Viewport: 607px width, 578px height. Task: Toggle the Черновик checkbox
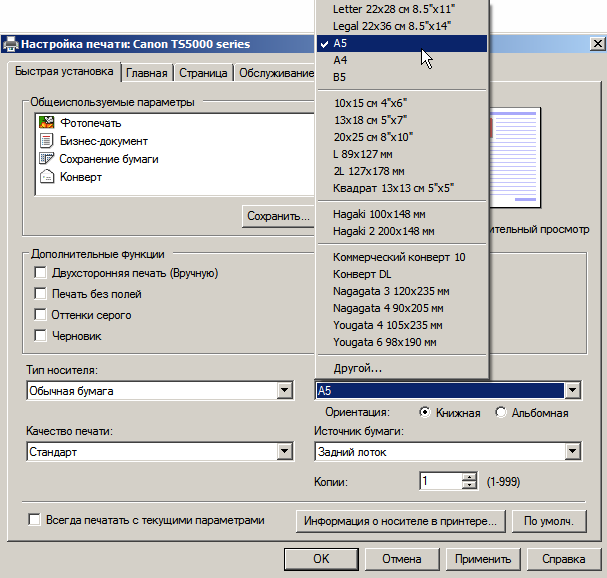(40, 335)
